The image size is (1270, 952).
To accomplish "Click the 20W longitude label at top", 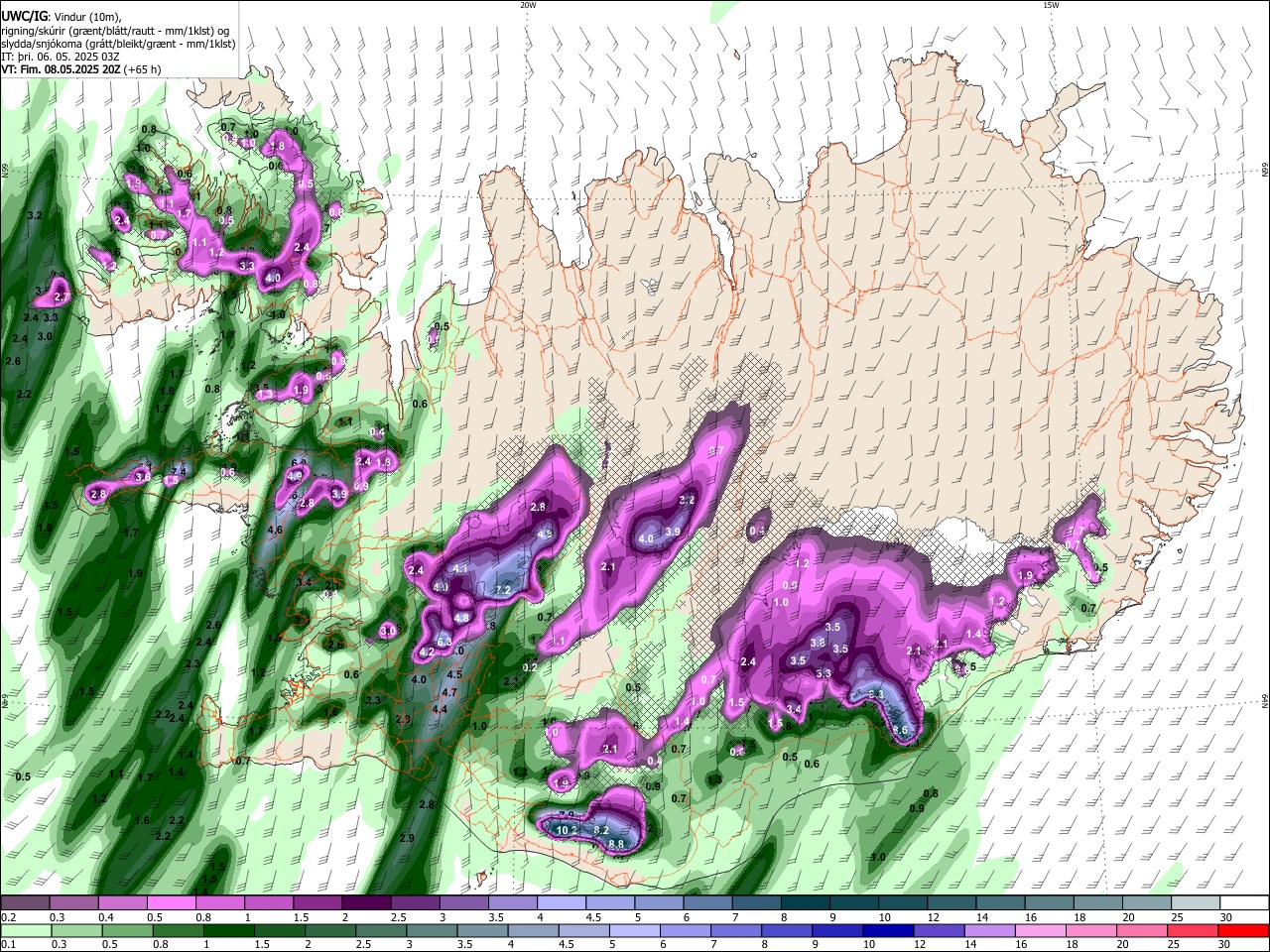I will [x=528, y=5].
